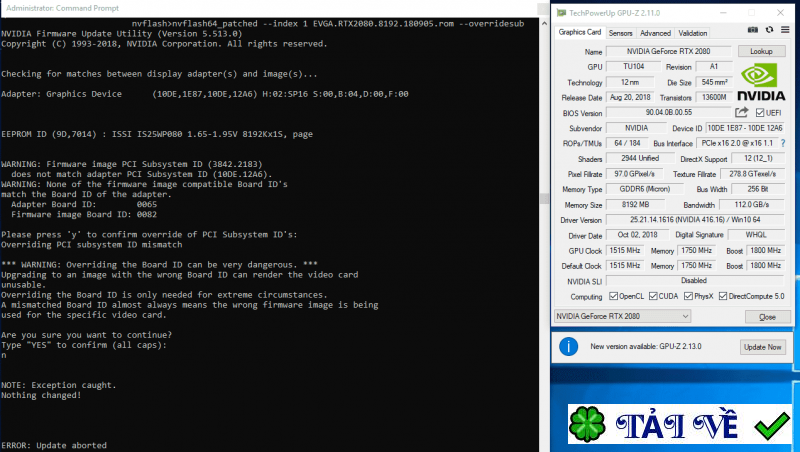Toggle the UEFI checkbox
800x452 pixels.
point(760,113)
